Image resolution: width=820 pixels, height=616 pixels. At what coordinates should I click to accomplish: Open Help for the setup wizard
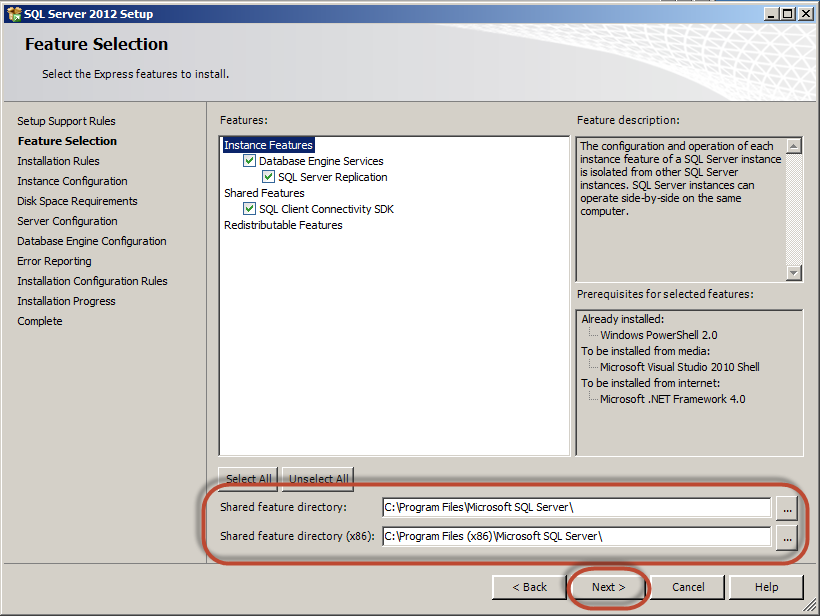pyautogui.click(x=766, y=587)
